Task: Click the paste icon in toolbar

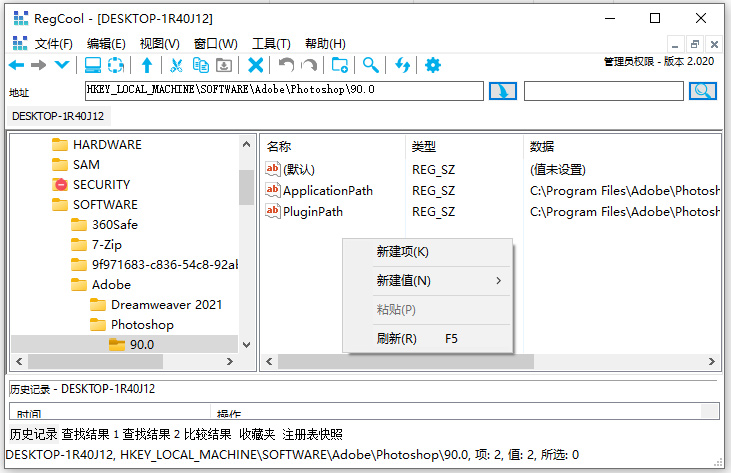Action: point(224,65)
